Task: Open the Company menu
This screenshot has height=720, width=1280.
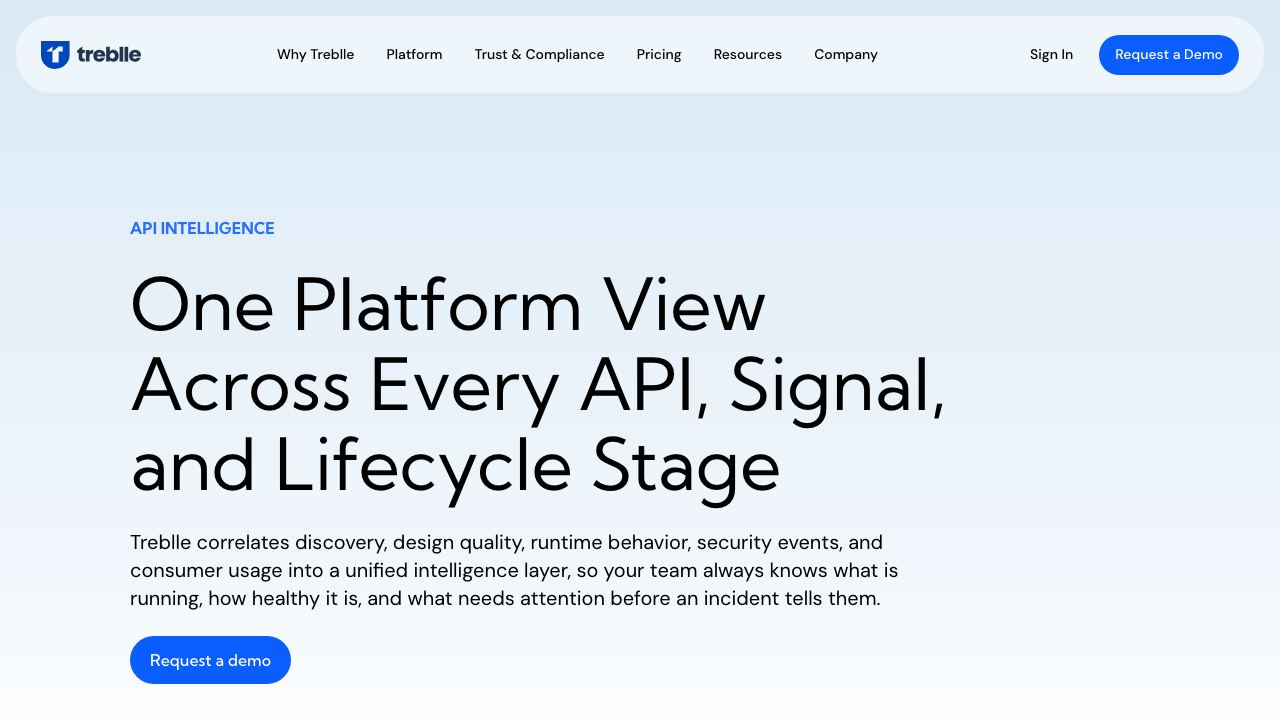Action: point(845,55)
